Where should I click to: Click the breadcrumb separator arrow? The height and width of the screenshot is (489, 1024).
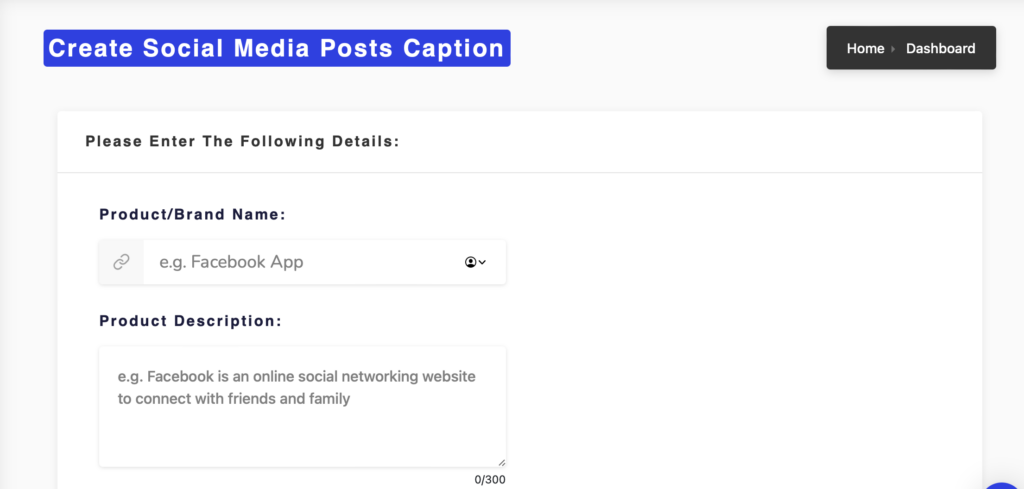tap(893, 49)
